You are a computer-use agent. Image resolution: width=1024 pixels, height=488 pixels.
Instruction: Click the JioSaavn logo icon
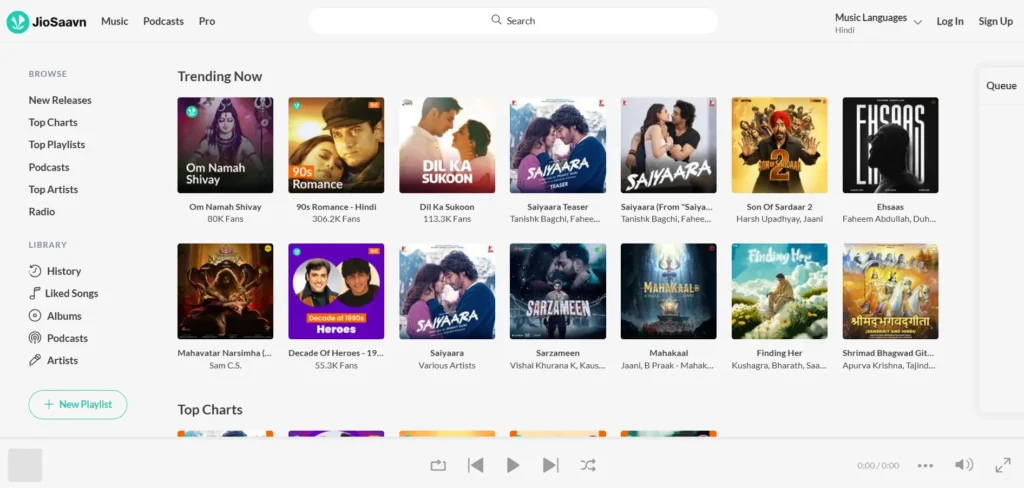click(18, 22)
